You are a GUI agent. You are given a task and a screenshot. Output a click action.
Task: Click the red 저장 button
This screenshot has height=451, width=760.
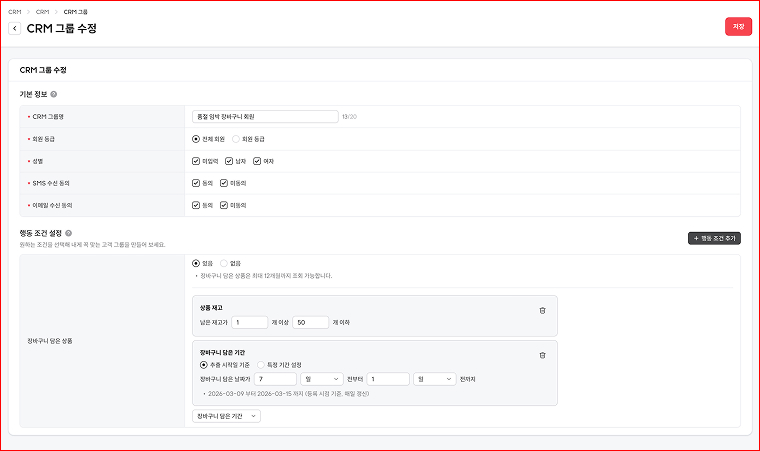pyautogui.click(x=738, y=27)
